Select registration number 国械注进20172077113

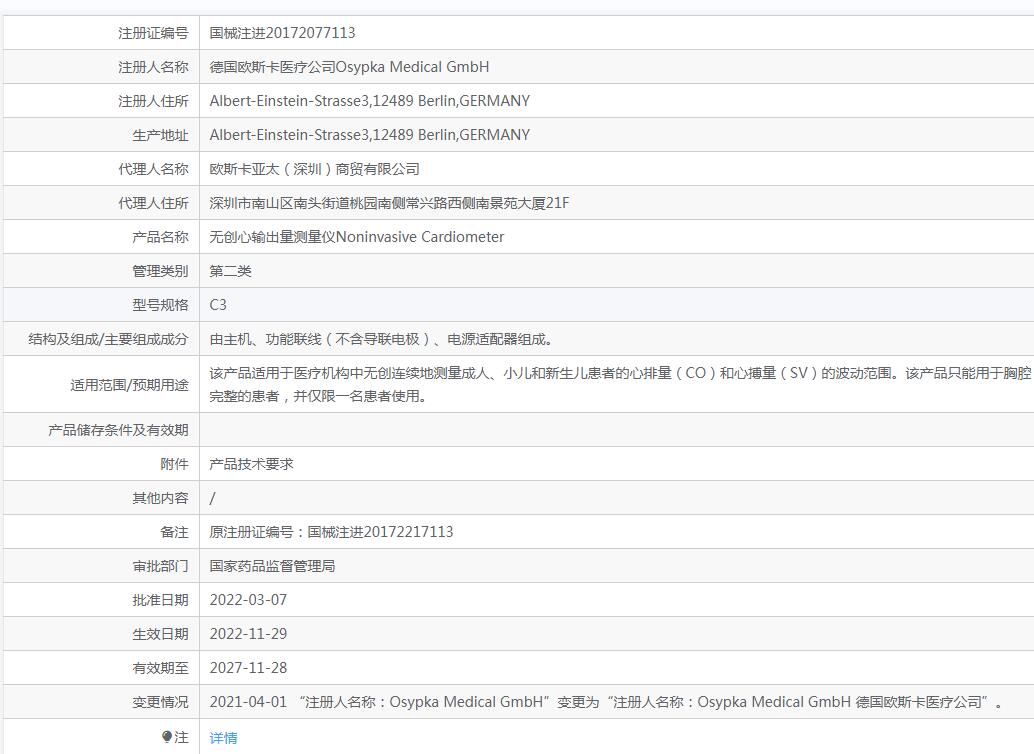point(282,33)
